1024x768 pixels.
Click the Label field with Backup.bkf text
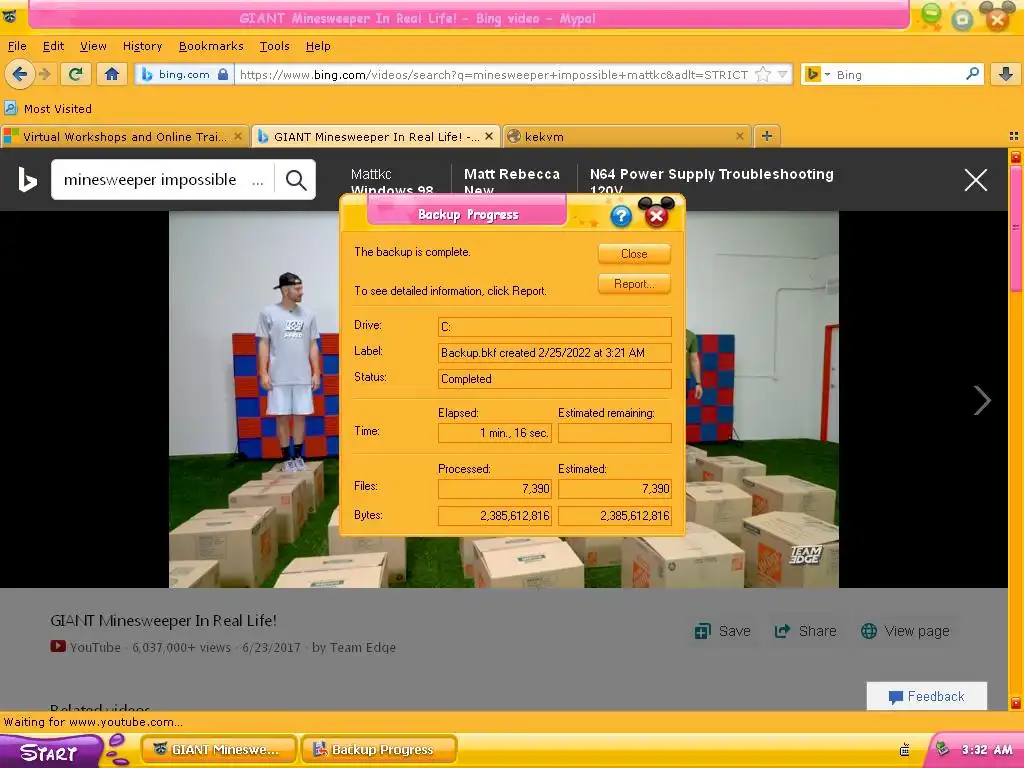[x=554, y=353]
